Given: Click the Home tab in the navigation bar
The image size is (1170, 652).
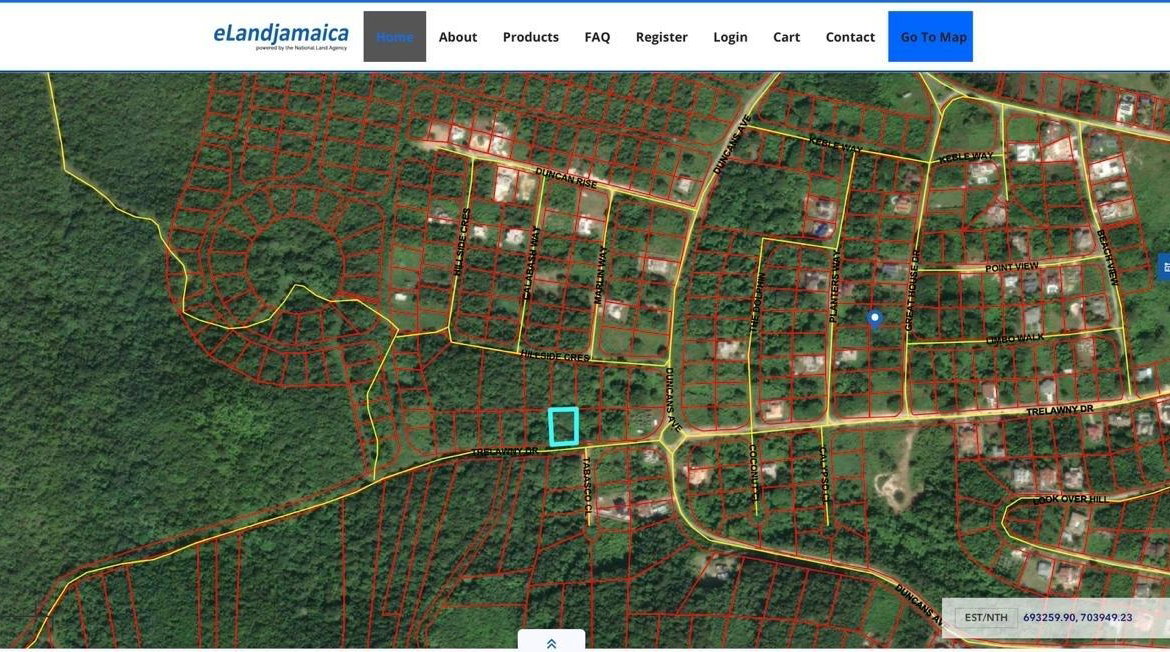Looking at the screenshot, I should (x=394, y=36).
